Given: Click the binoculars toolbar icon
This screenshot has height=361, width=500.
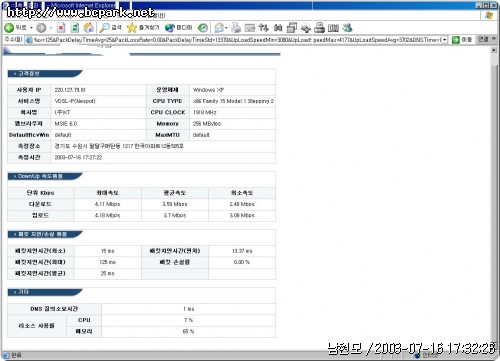Looking at the screenshot, I should 278,28.
